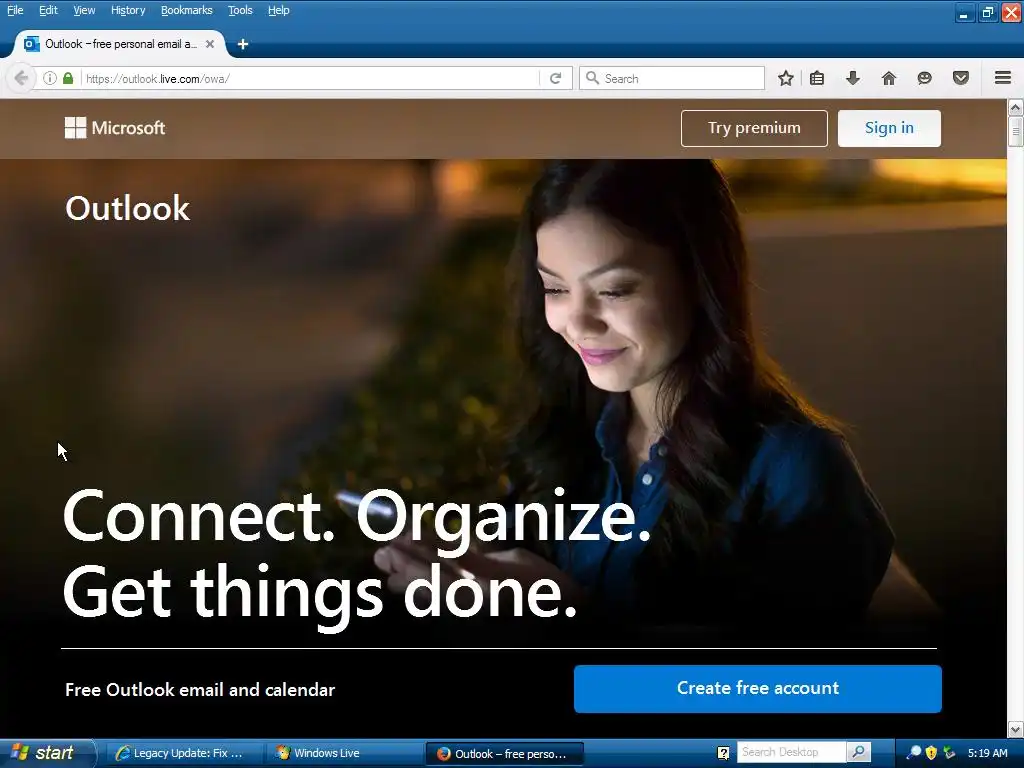Click the Search Desktop input field
1024x768 pixels.
(x=792, y=752)
